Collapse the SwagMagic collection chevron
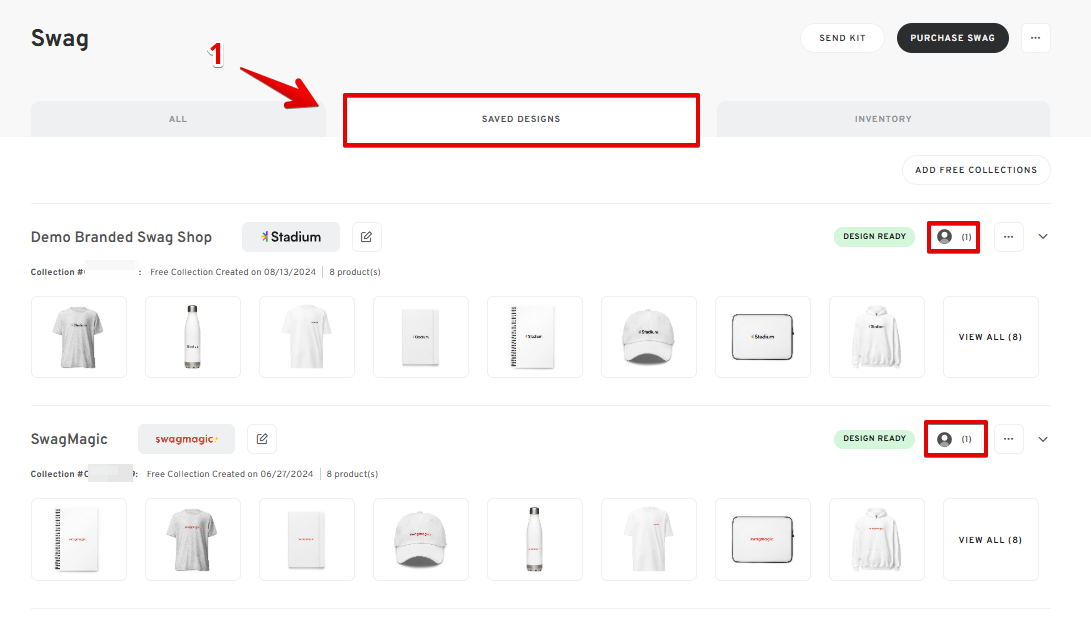 (1043, 439)
